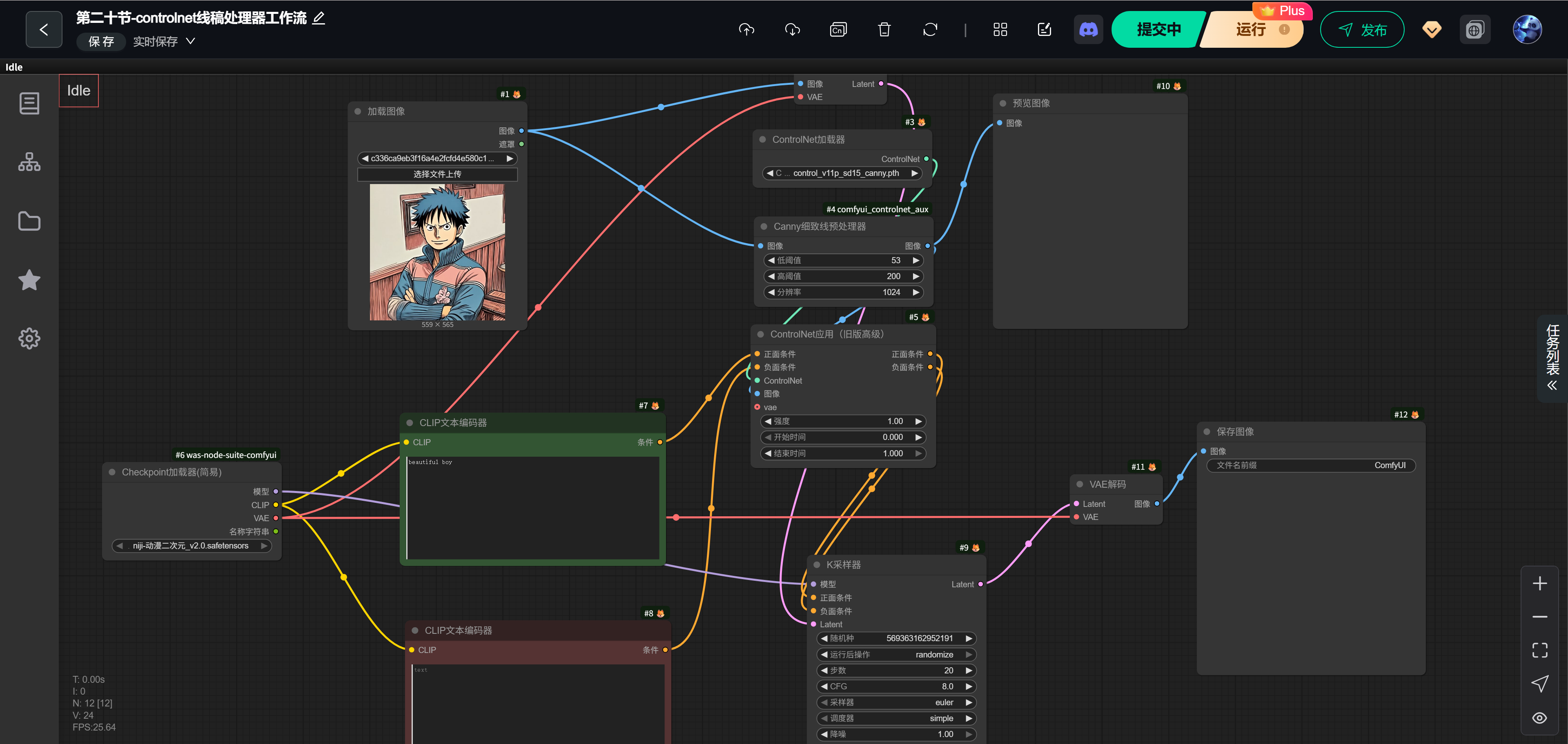Open the favorites star in left sidebar
This screenshot has width=1568, height=744.
click(29, 280)
